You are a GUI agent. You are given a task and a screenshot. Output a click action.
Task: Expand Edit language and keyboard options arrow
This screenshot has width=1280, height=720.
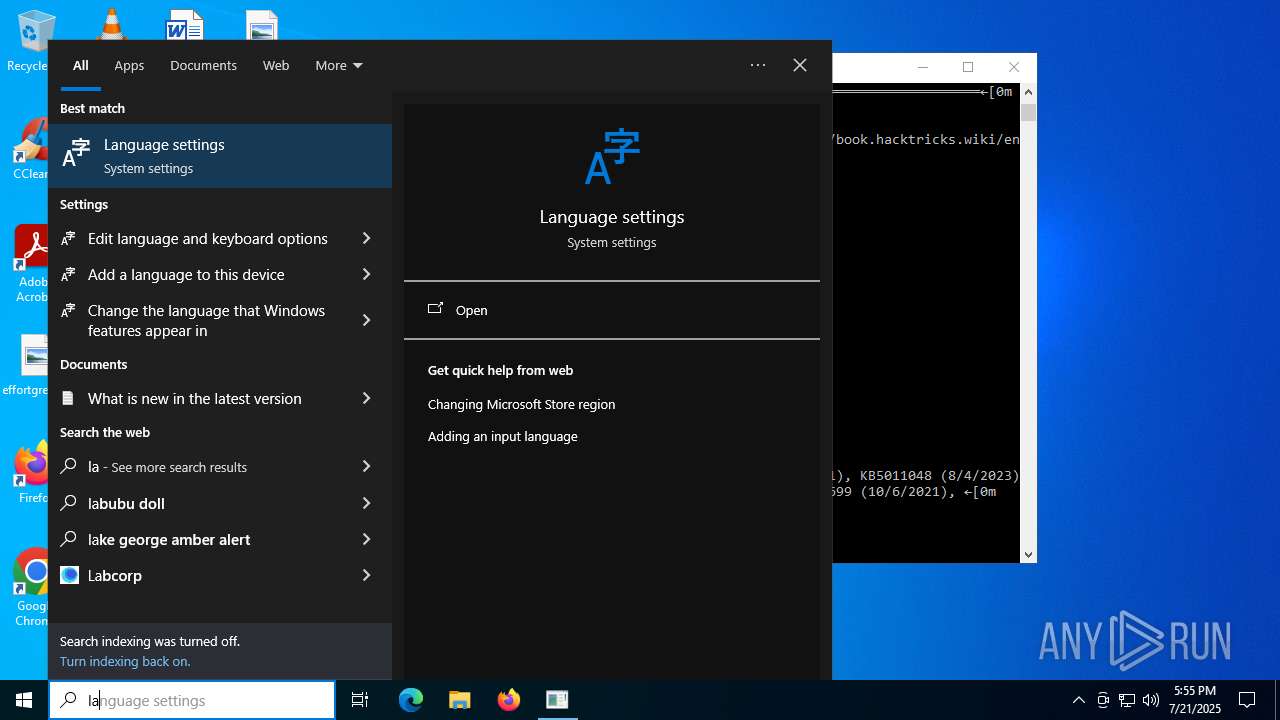pos(366,238)
